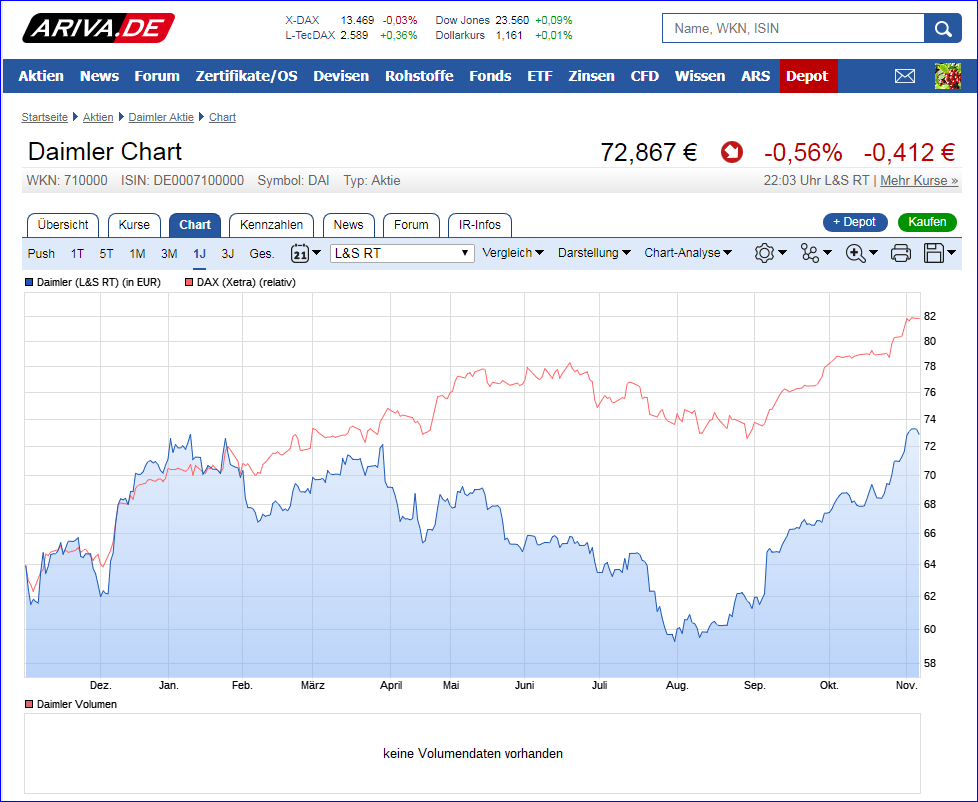Open the user avatar with berries
978x802 pixels.
(x=947, y=76)
